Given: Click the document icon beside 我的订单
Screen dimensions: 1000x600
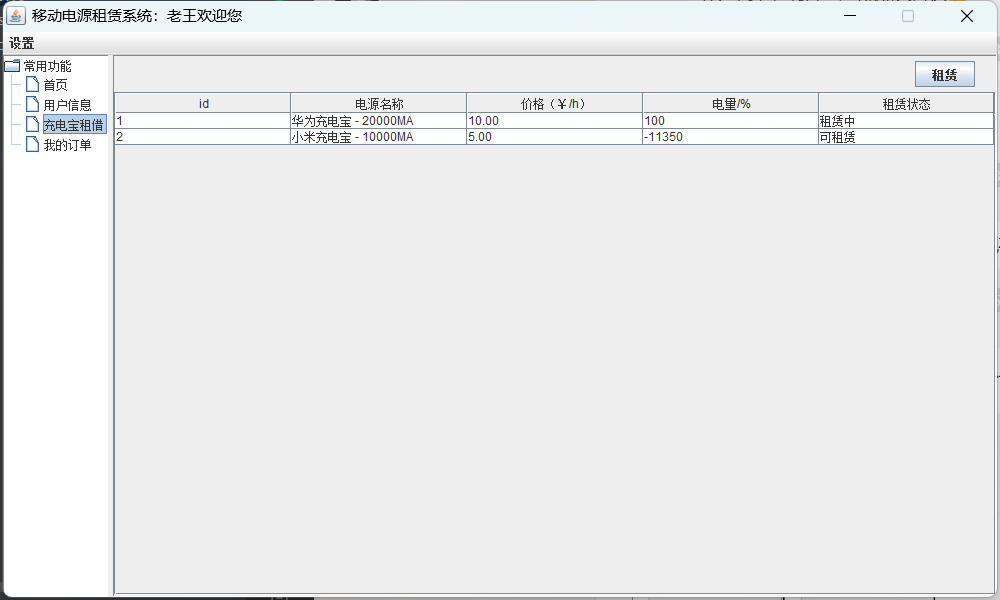Looking at the screenshot, I should 33,144.
